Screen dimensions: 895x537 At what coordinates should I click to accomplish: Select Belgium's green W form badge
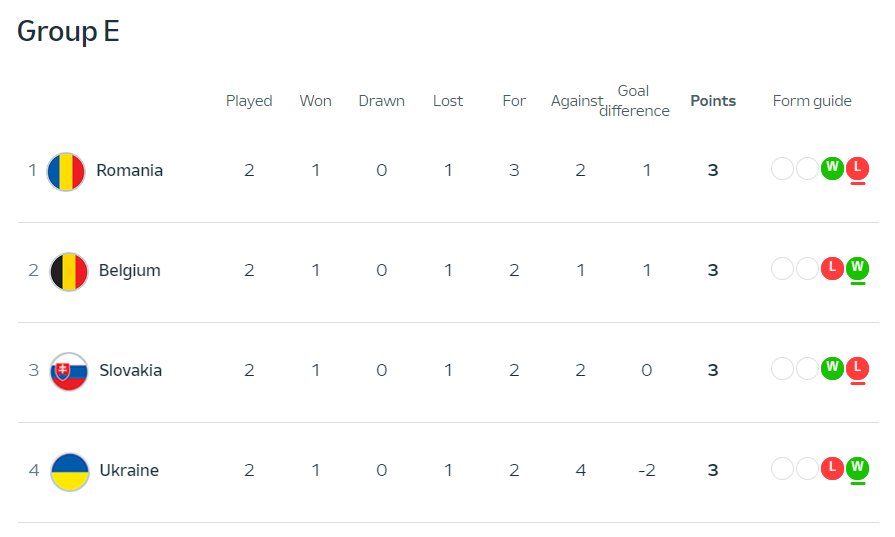click(857, 268)
